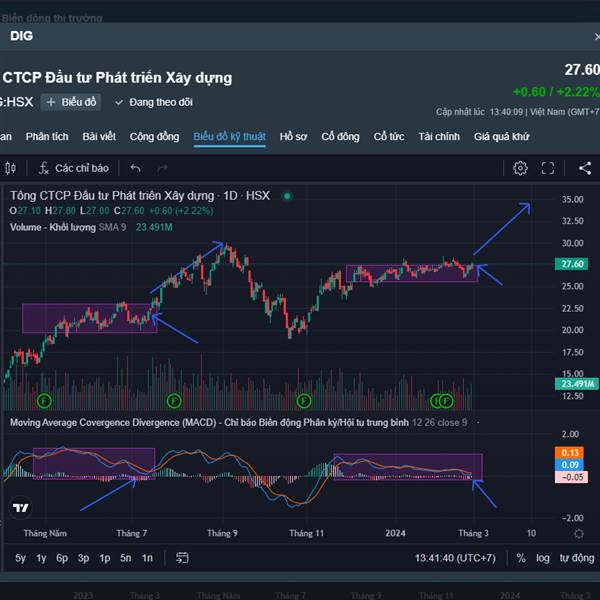Share the chart via share icon

click(585, 168)
